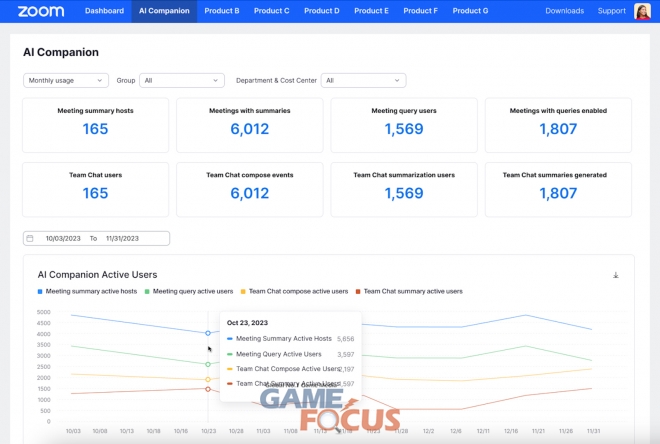Click Meeting Query Active Users tooltip row
The width and height of the screenshot is (660, 444).
click(290, 354)
